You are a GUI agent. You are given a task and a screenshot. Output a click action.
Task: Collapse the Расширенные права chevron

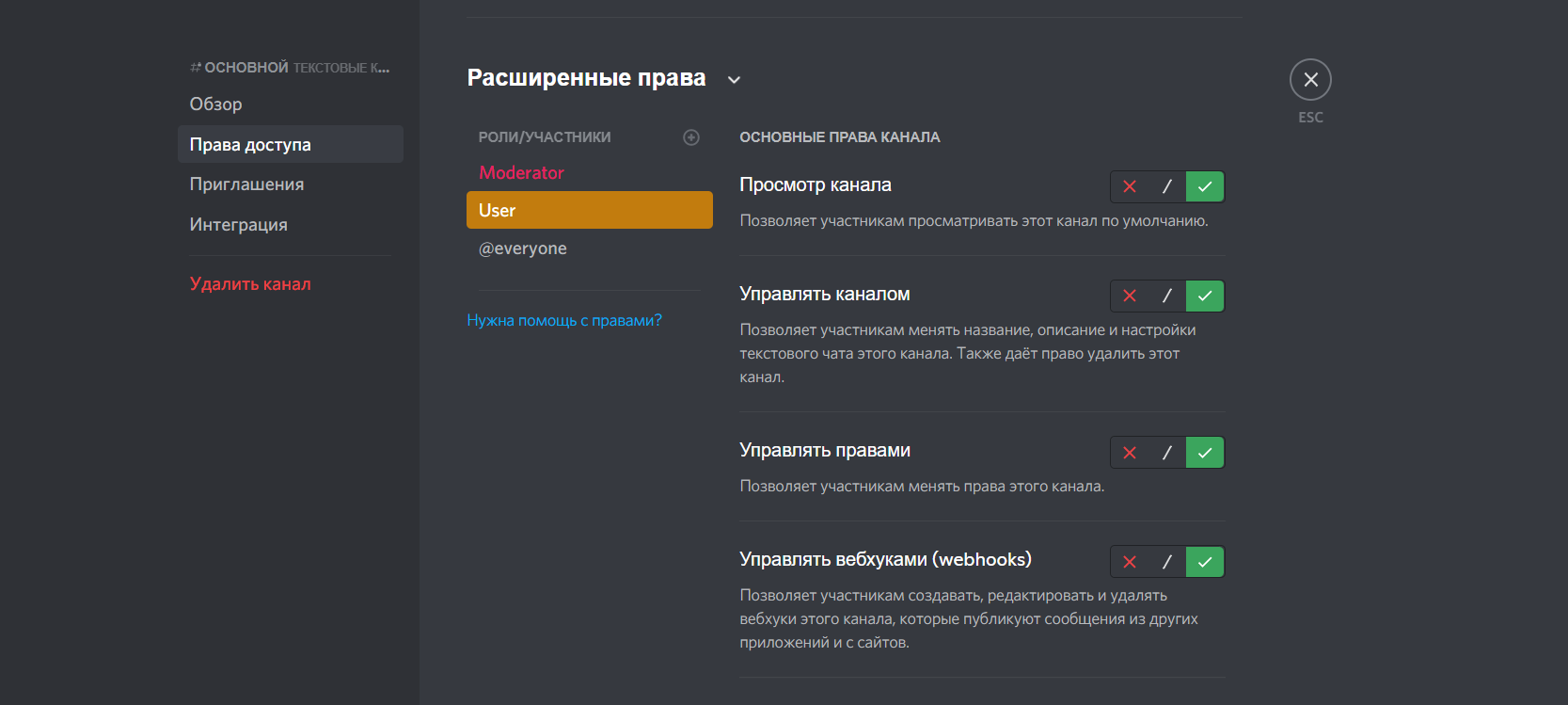735,80
